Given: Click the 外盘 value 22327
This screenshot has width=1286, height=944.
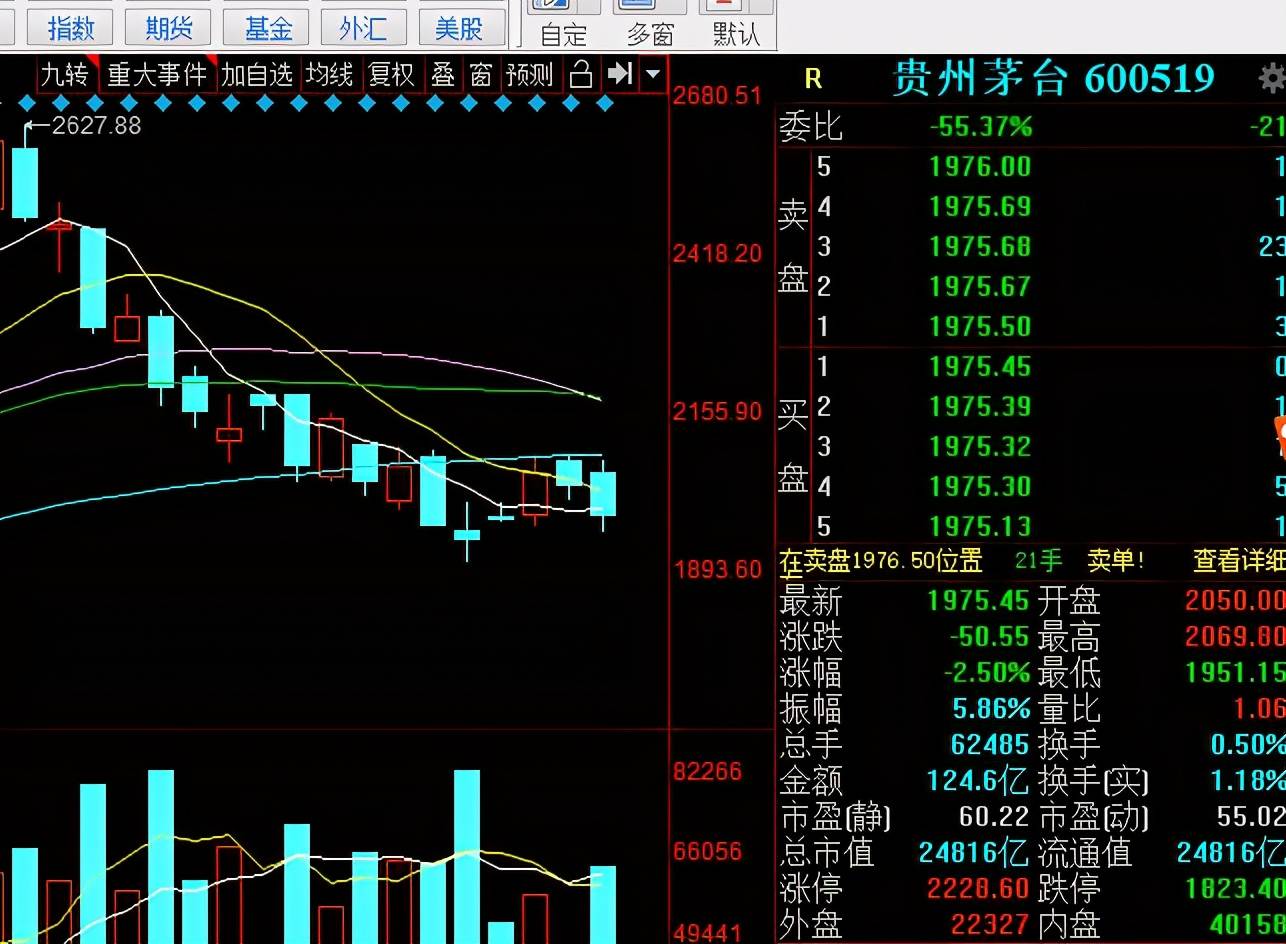Looking at the screenshot, I should [x=989, y=924].
